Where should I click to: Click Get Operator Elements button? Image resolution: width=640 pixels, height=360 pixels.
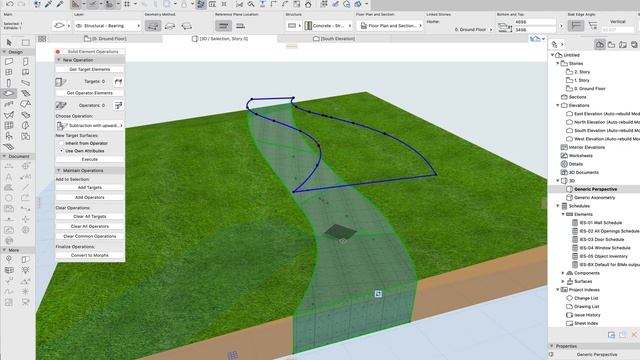pos(90,93)
